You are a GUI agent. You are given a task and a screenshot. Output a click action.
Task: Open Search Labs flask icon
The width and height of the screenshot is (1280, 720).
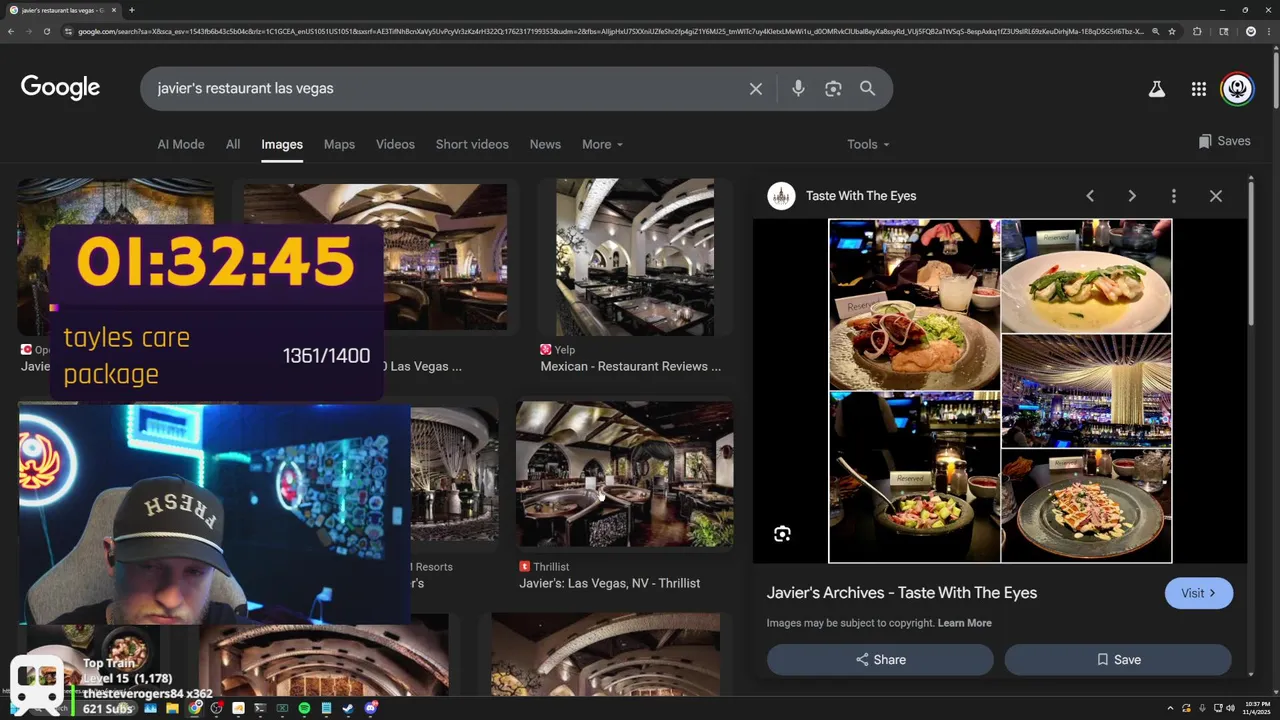1157,89
